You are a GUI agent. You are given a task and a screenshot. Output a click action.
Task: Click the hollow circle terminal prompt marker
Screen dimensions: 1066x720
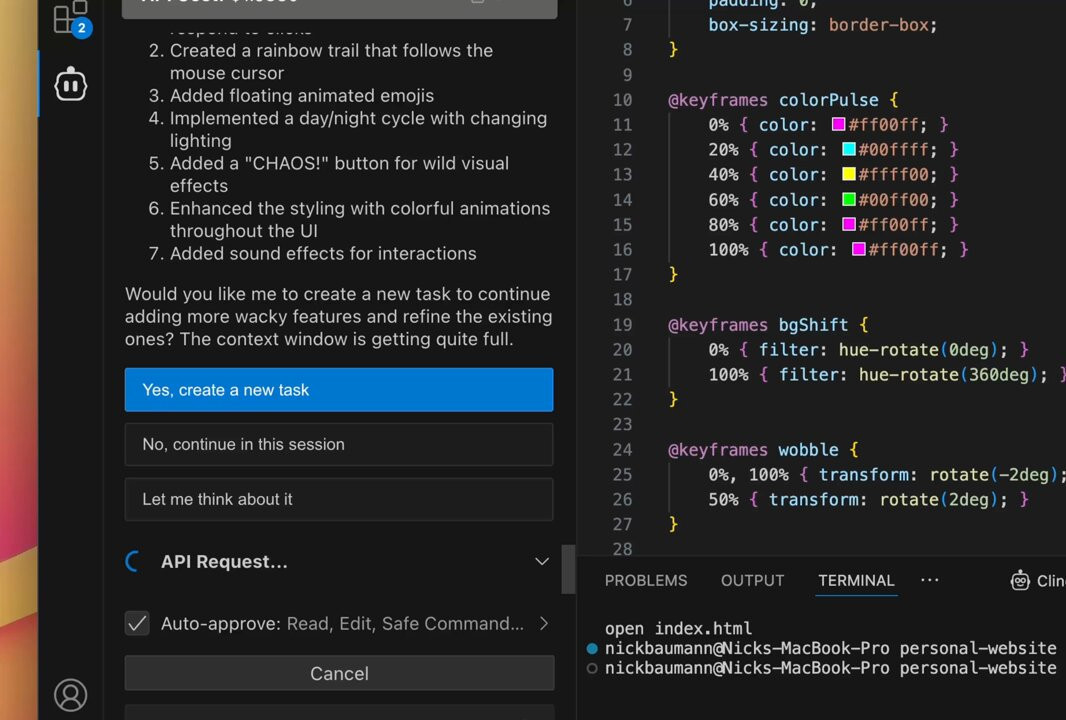592,668
